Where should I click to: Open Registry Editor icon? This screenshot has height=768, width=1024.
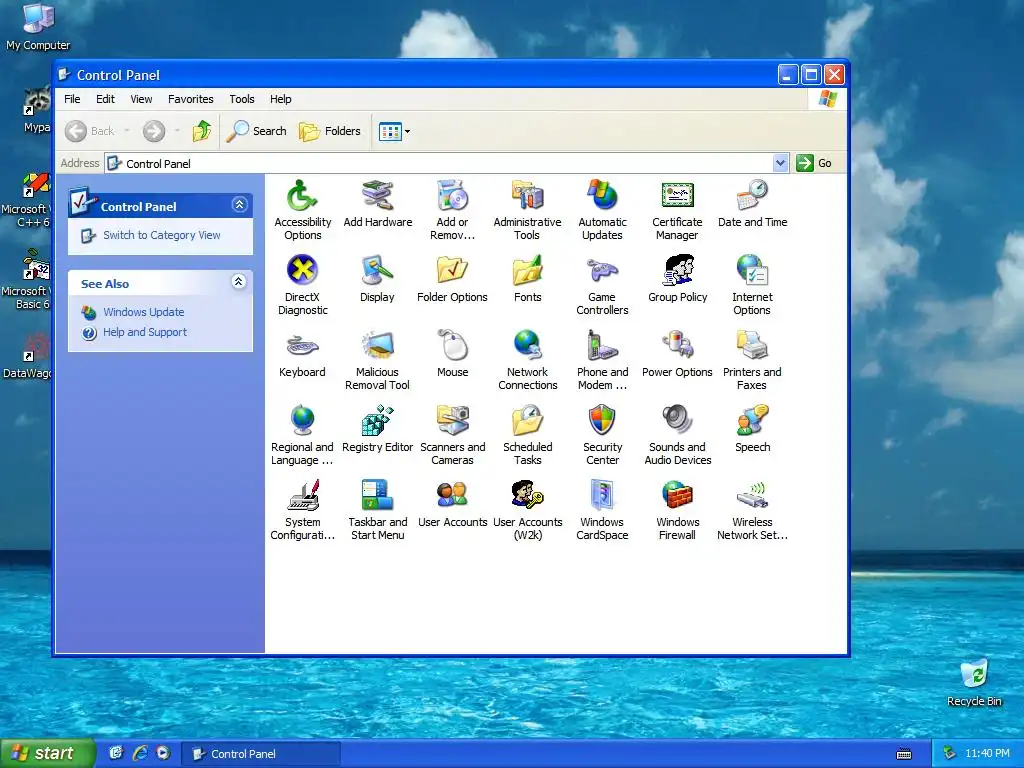pyautogui.click(x=377, y=420)
